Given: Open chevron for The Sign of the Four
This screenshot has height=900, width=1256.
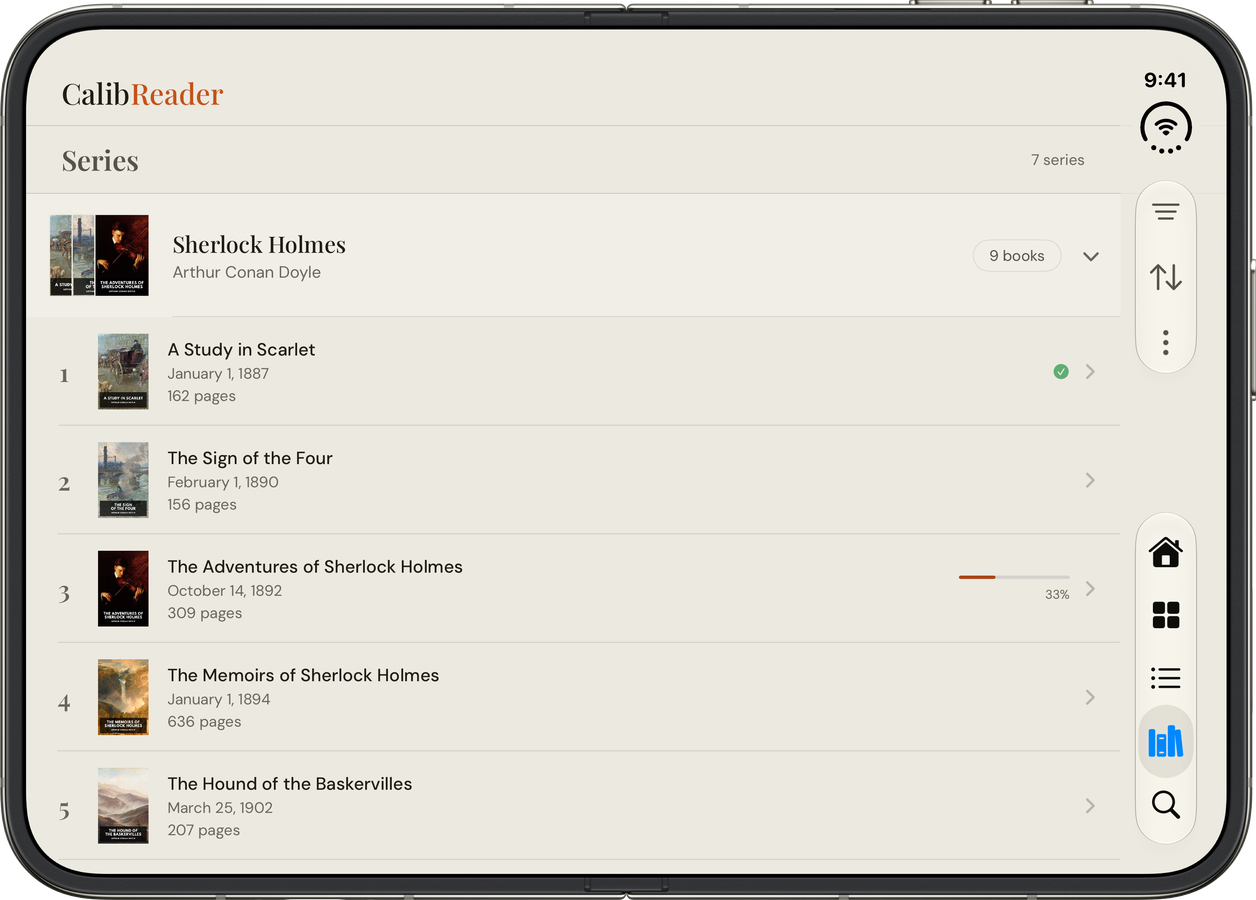Looking at the screenshot, I should 1090,480.
